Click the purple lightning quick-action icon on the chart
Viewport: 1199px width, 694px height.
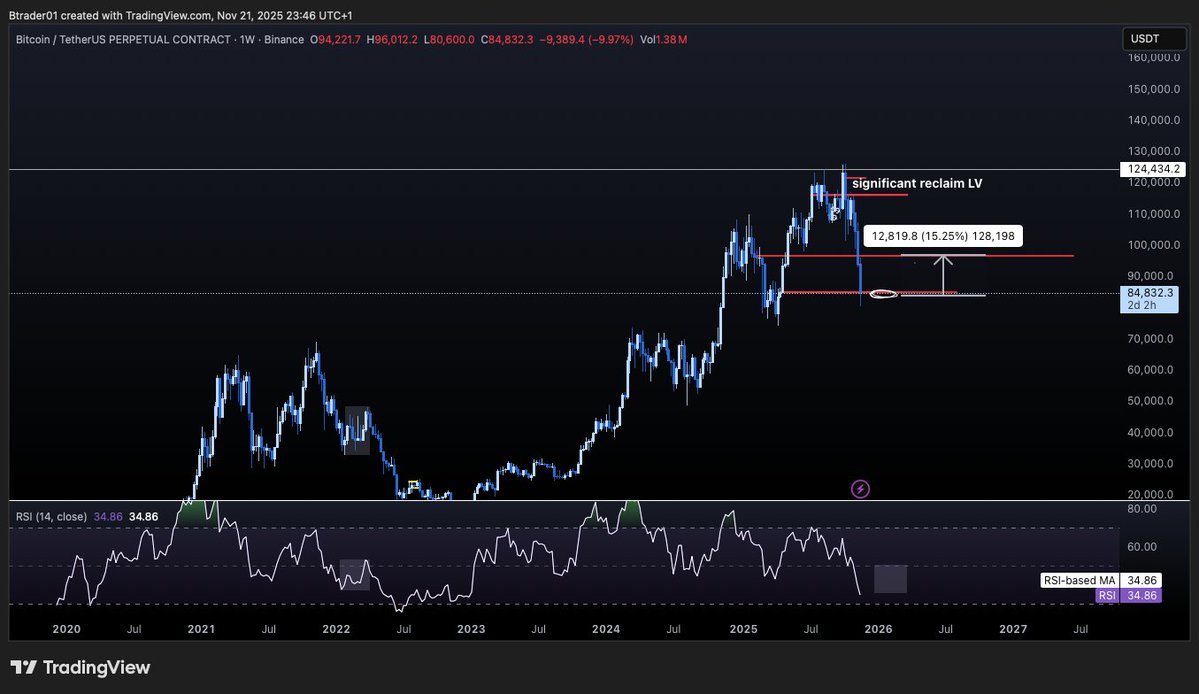(x=859, y=490)
